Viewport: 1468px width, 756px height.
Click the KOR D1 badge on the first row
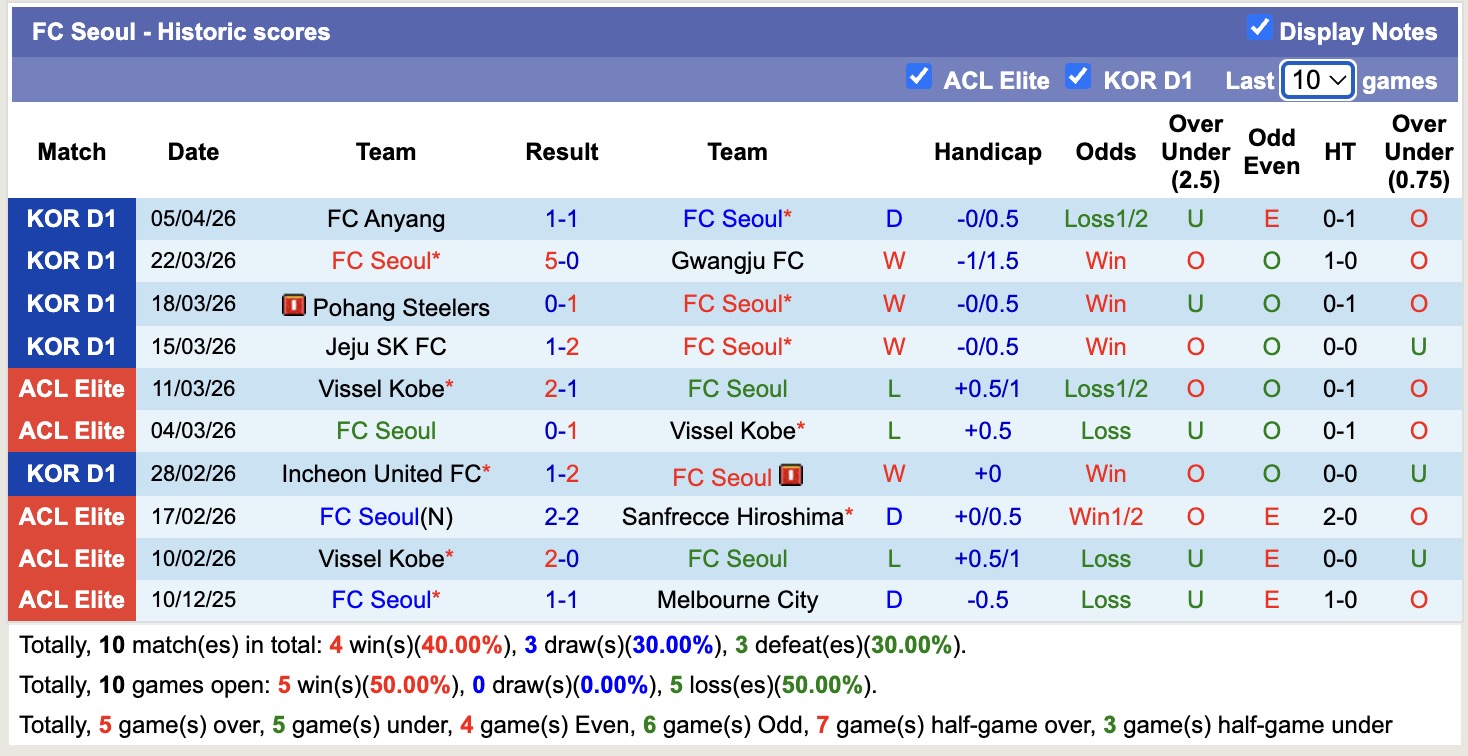pos(71,218)
